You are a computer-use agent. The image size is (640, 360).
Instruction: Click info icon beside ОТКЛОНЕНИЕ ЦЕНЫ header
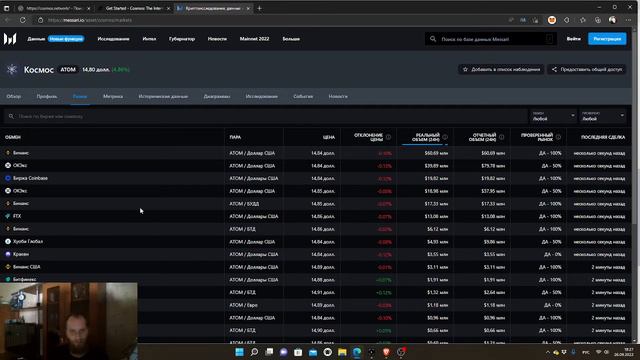coord(388,137)
